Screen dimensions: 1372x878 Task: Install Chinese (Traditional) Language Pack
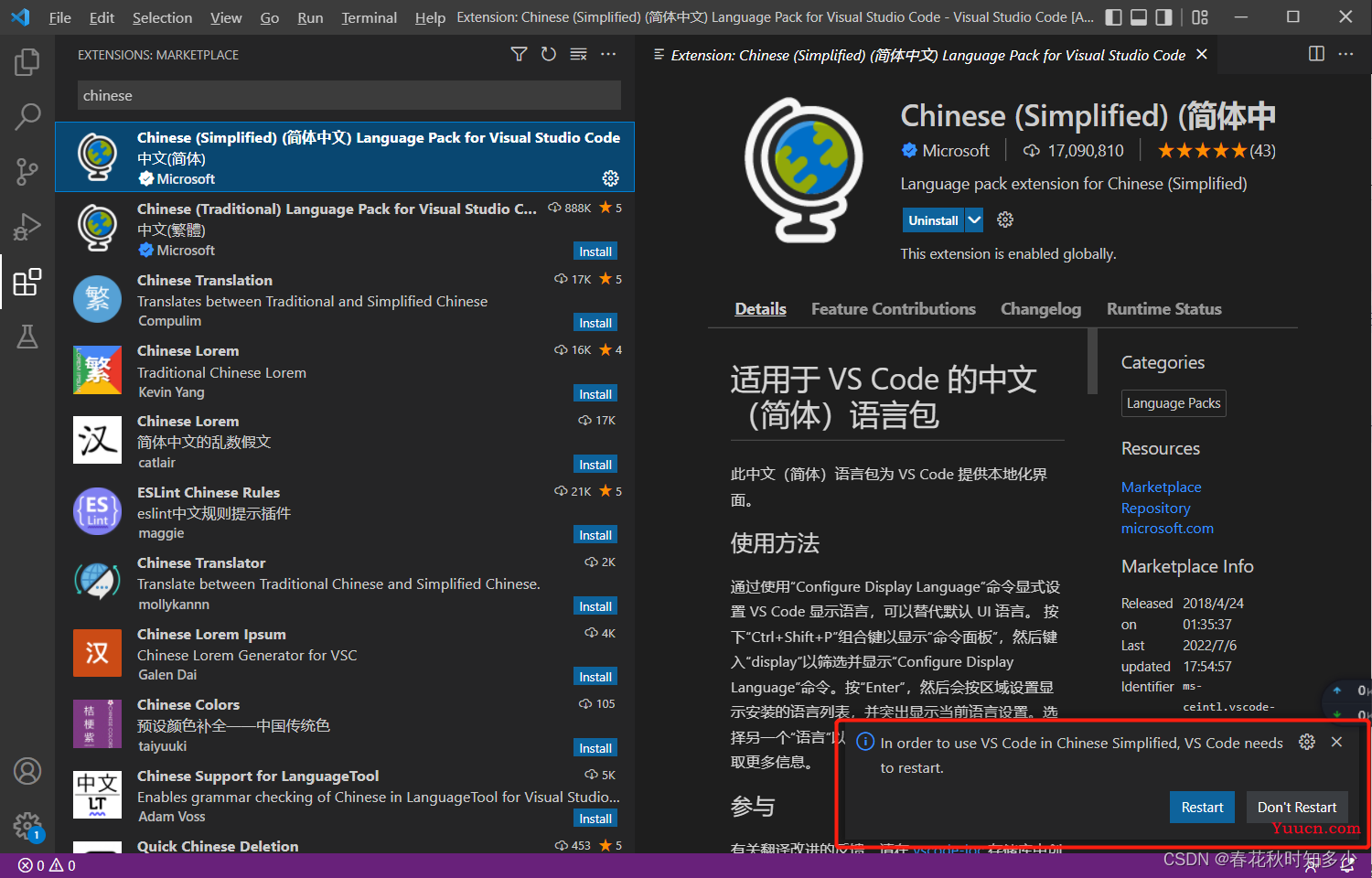595,252
